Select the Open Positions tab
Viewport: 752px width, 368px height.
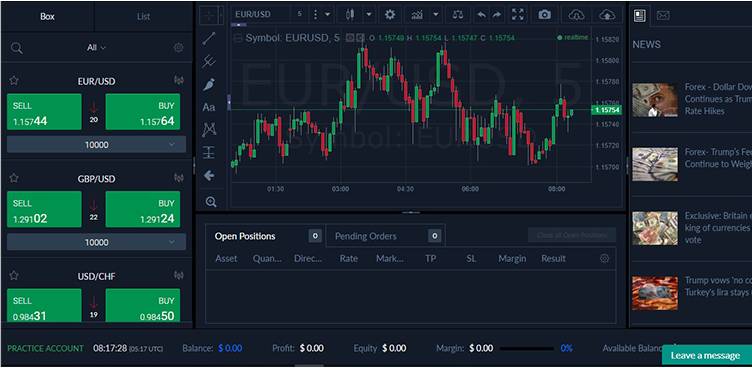pyautogui.click(x=265, y=236)
